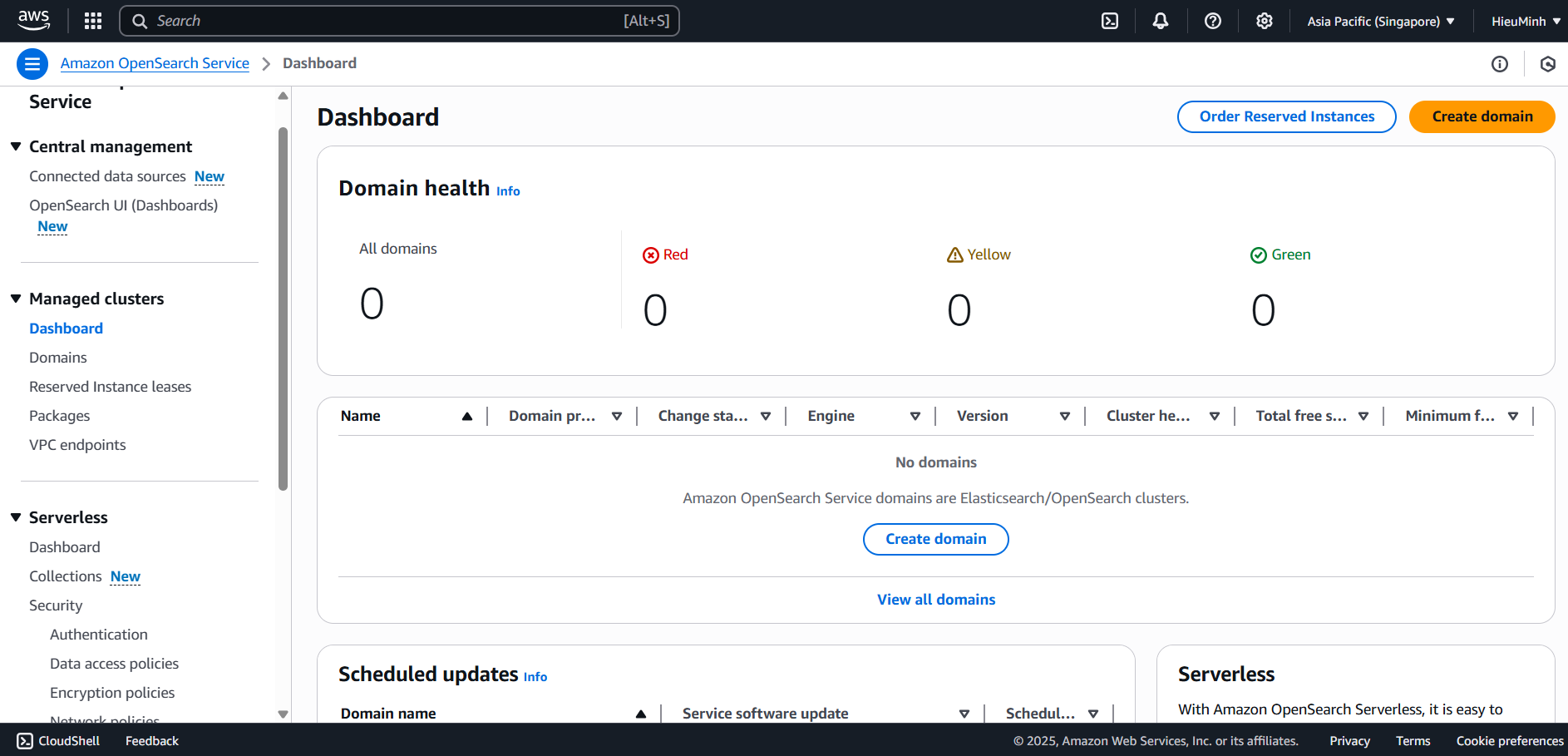Screen dimensions: 1568x756
Task: Open VPC endpoints in the sidebar
Action: tap(77, 445)
